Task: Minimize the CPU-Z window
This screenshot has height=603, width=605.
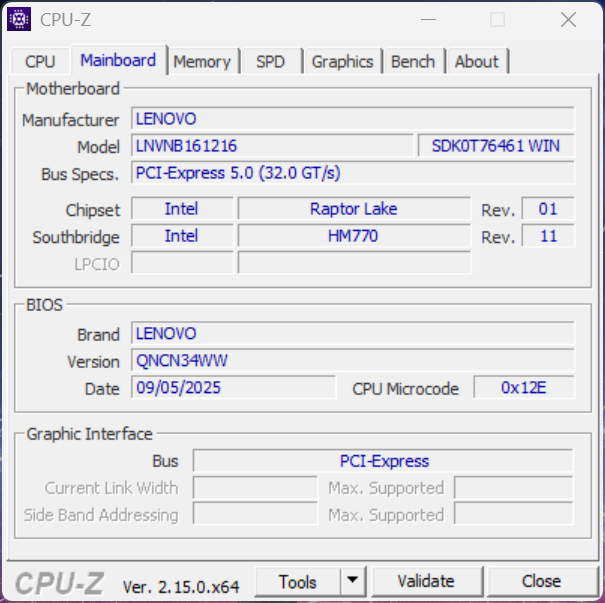Action: point(428,19)
